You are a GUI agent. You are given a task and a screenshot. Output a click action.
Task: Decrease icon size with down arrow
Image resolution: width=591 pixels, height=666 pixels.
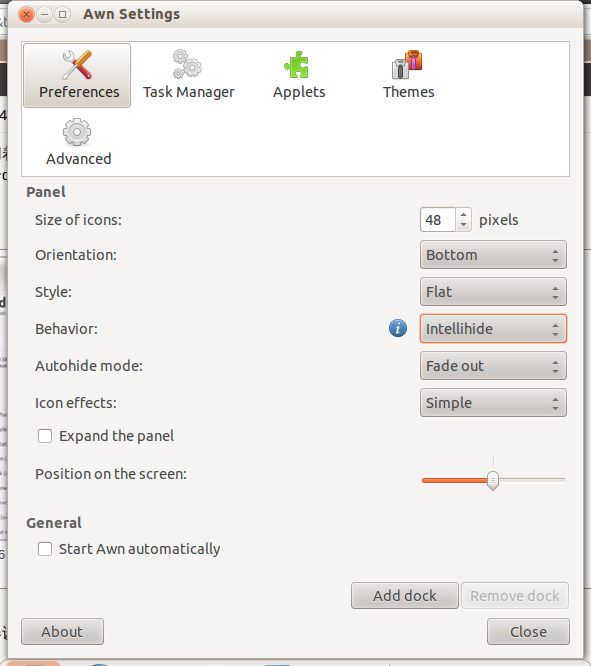pyautogui.click(x=464, y=225)
